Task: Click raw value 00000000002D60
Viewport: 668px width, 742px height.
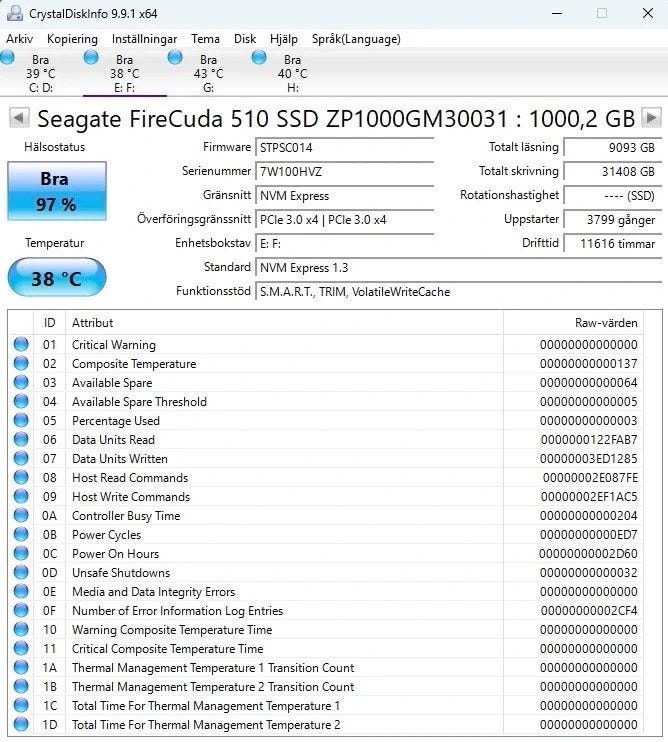Action: [588, 554]
